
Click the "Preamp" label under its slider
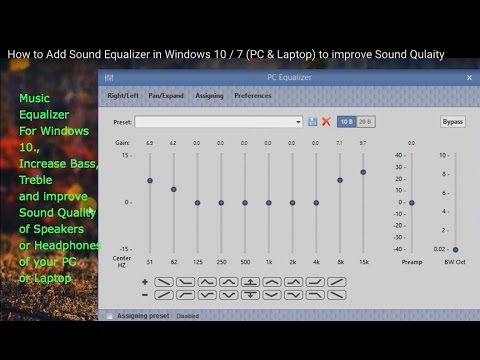point(412,262)
